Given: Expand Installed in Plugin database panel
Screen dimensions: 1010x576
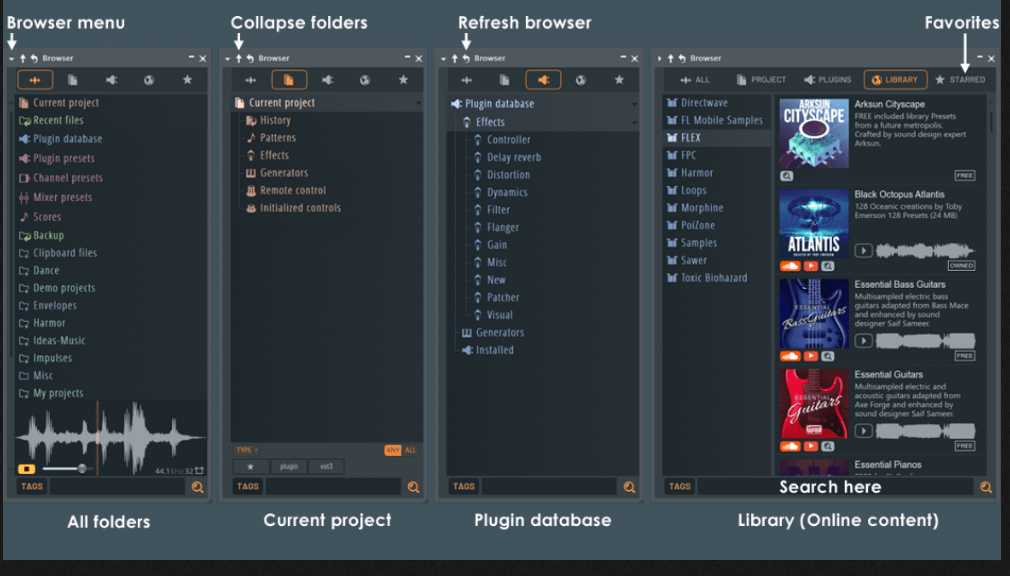Looking at the screenshot, I should click(x=488, y=350).
